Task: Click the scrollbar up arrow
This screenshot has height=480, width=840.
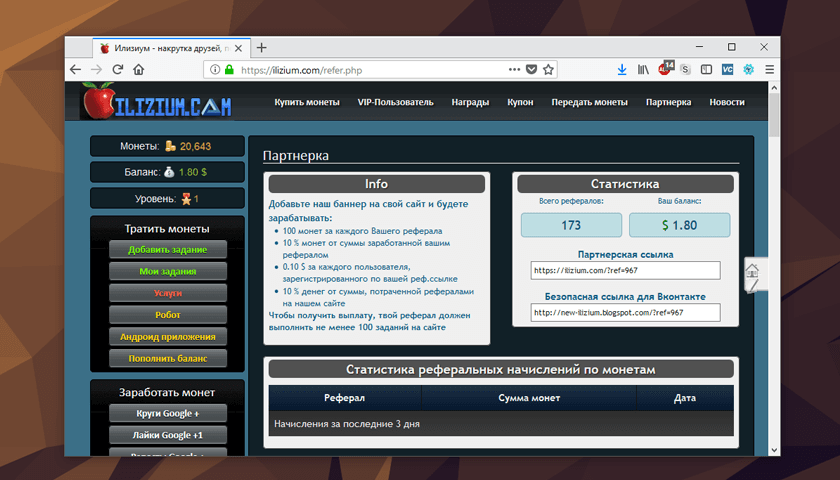Action: tap(774, 87)
